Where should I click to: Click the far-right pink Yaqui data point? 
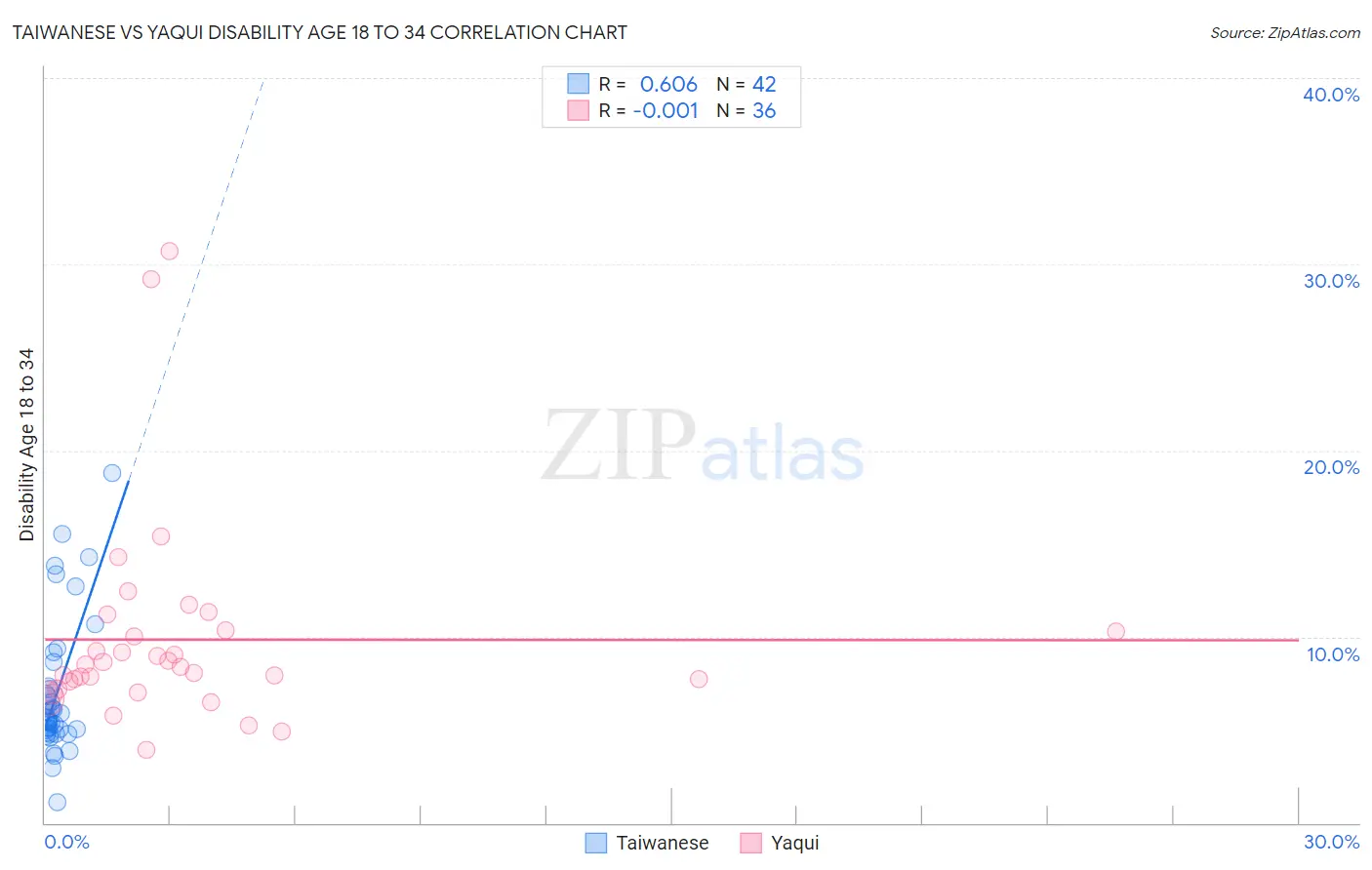click(1116, 631)
